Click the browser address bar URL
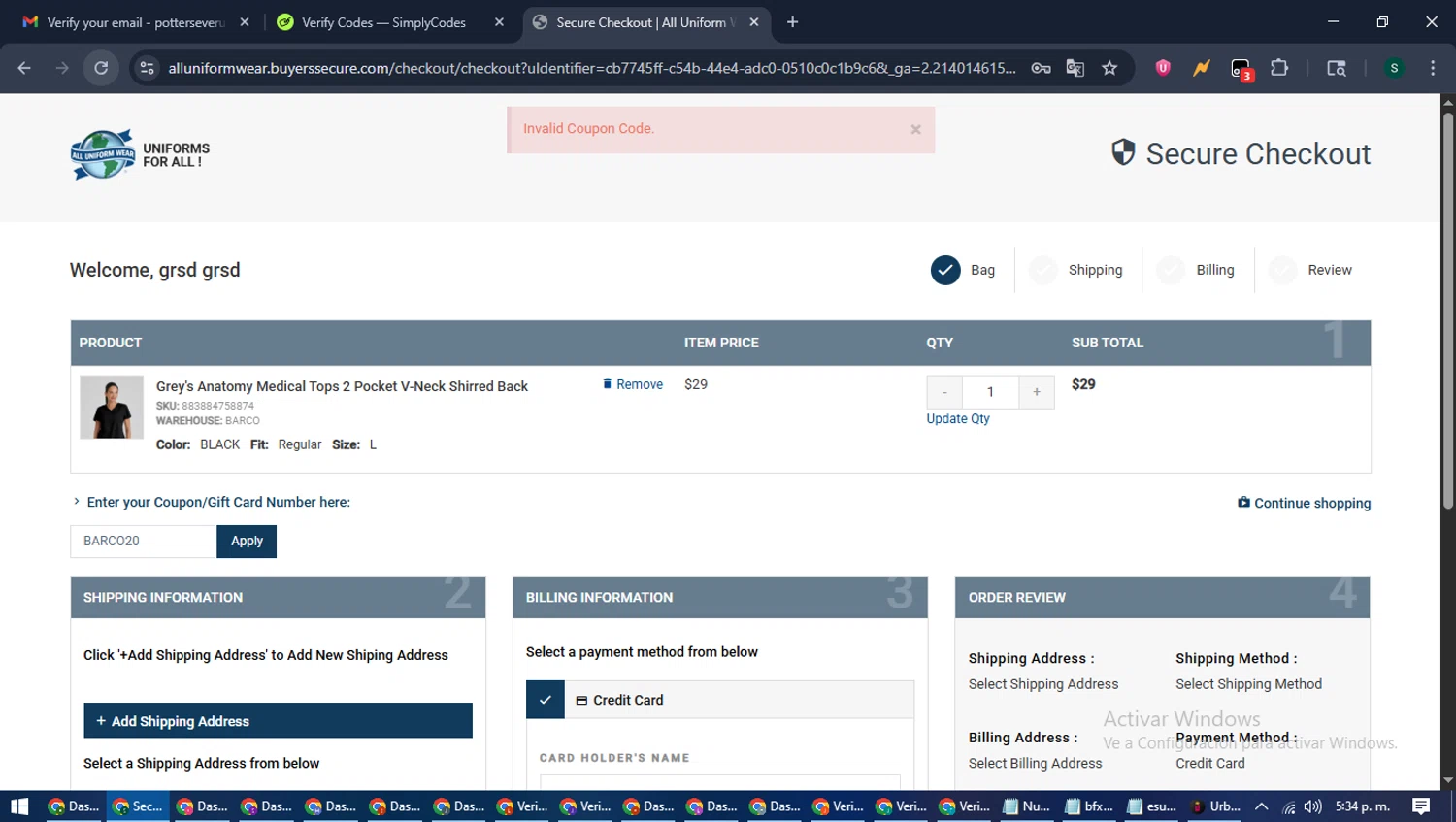The image size is (1456, 822). [x=592, y=68]
